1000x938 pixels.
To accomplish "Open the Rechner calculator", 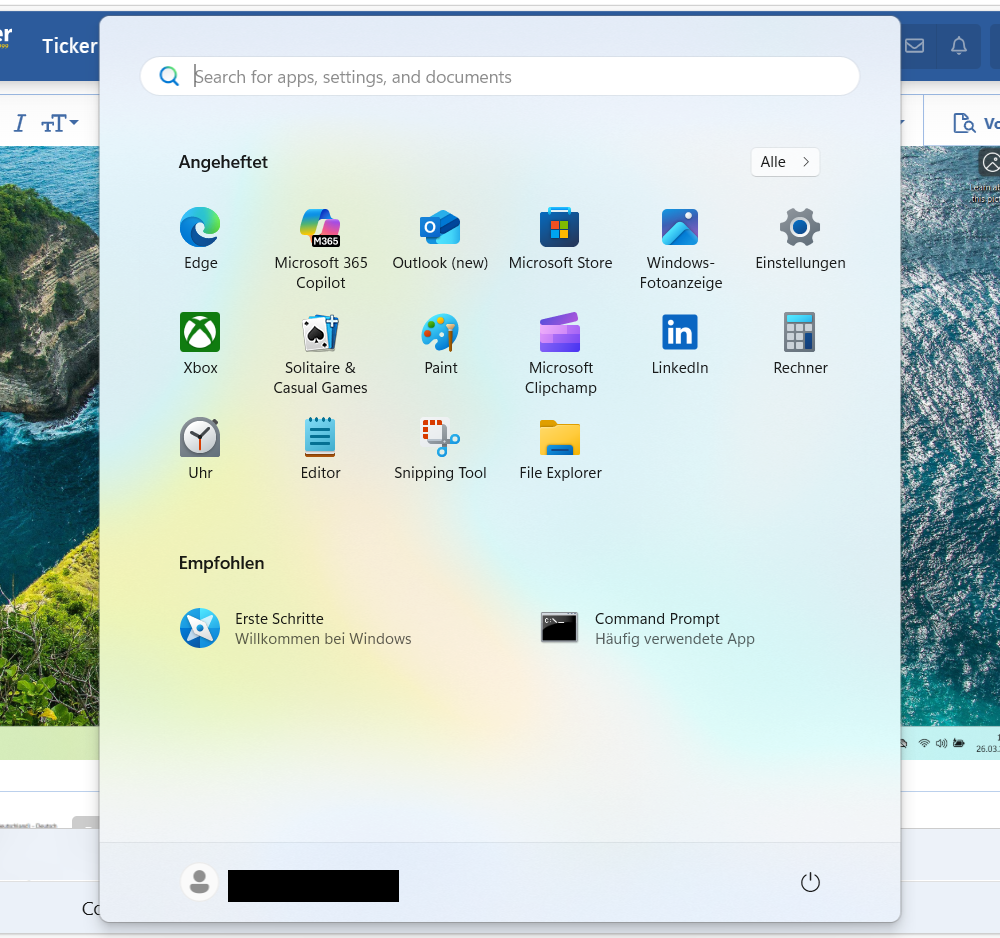I will pos(800,344).
